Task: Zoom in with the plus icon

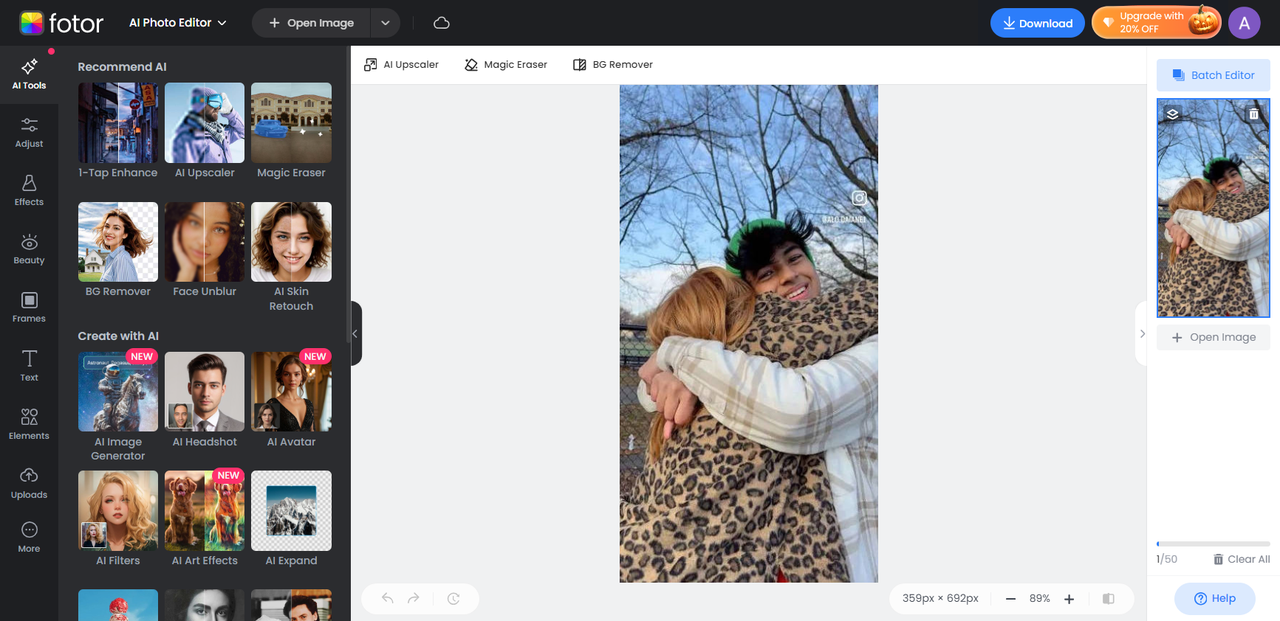Action: coord(1069,598)
